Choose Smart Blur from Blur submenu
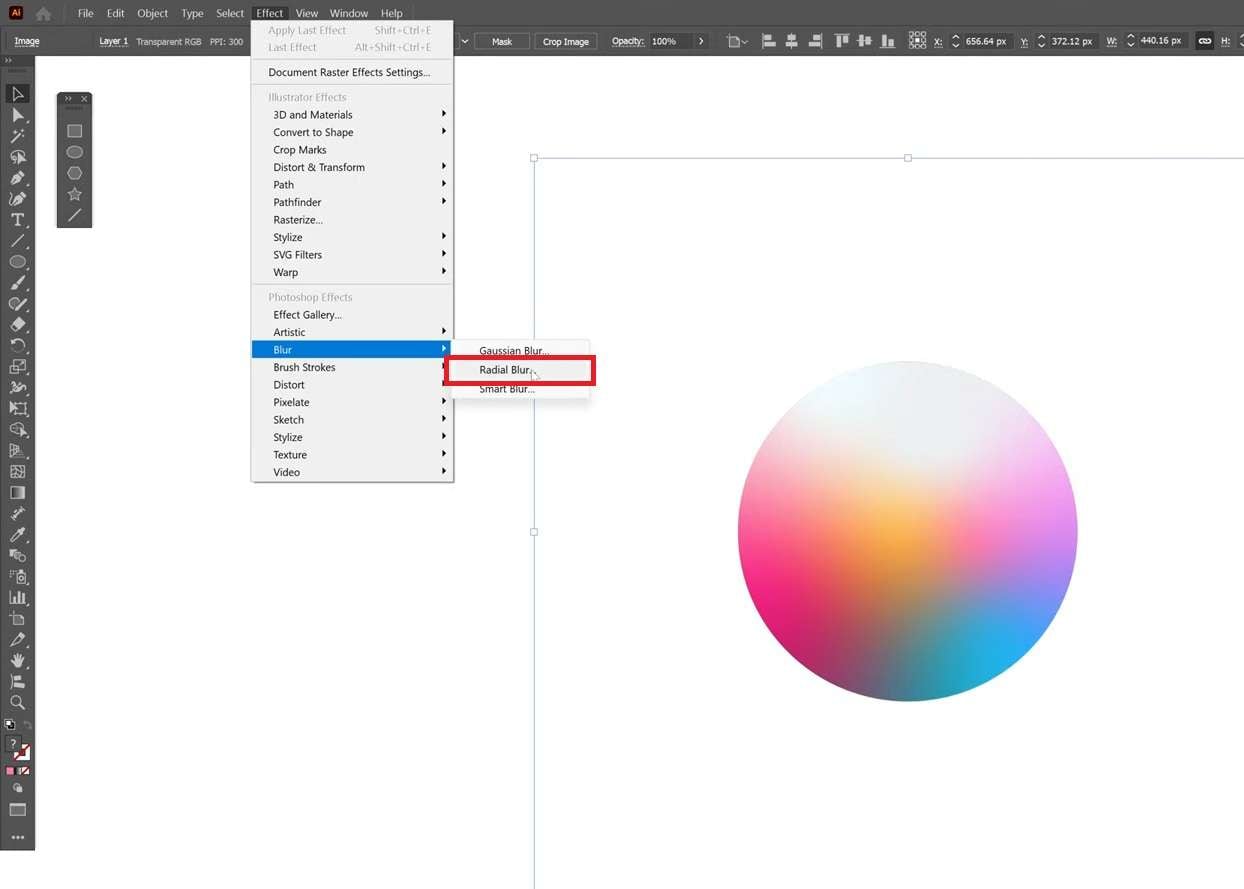The width and height of the screenshot is (1244, 889). 520,389
